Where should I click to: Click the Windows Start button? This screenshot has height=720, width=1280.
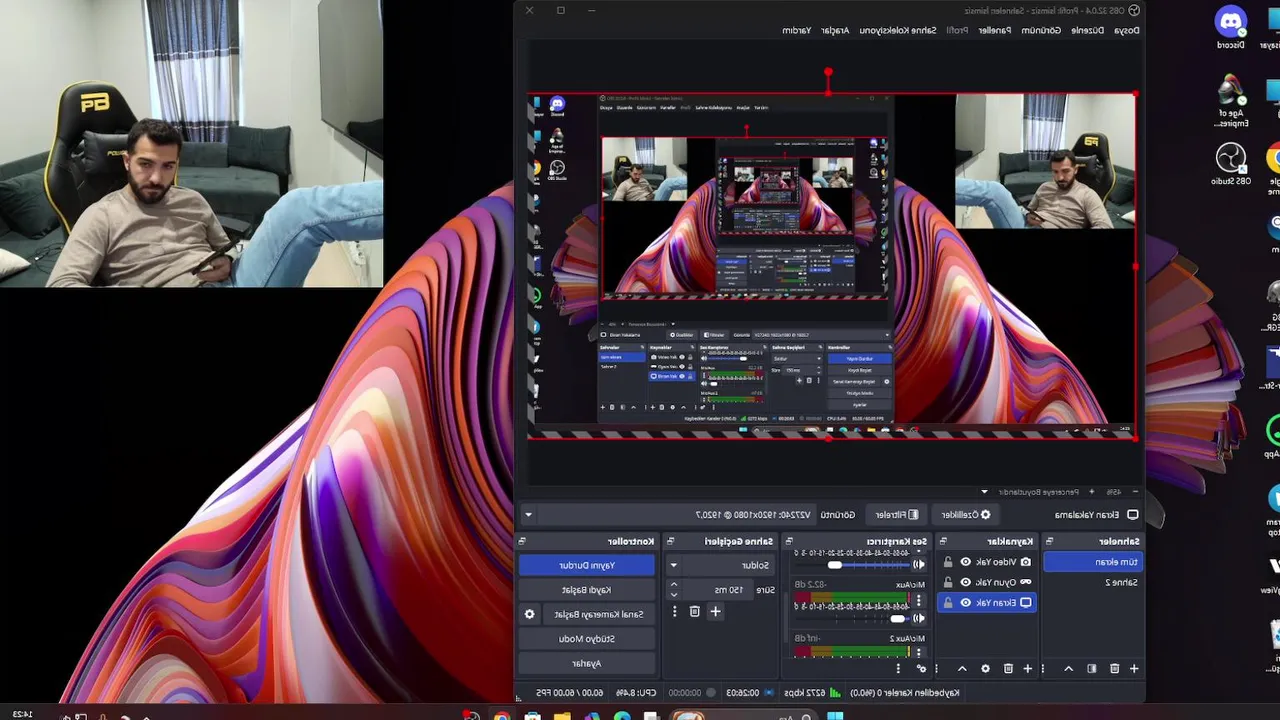tap(835, 716)
